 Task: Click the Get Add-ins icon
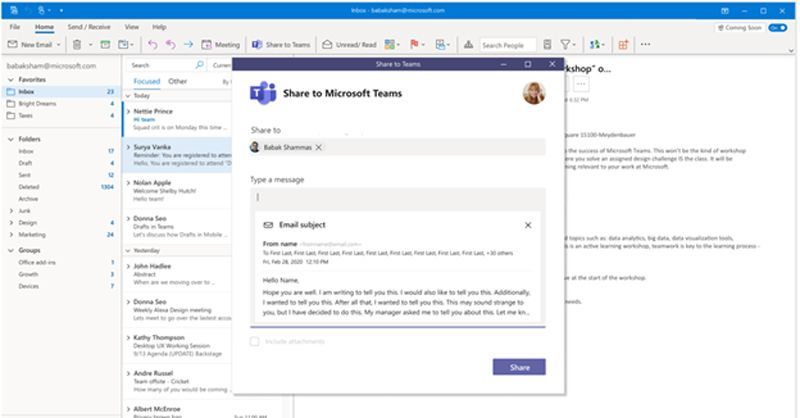[623, 45]
